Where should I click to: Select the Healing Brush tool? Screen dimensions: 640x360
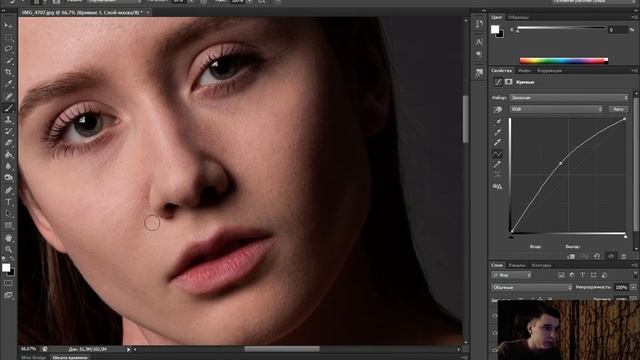coord(8,96)
